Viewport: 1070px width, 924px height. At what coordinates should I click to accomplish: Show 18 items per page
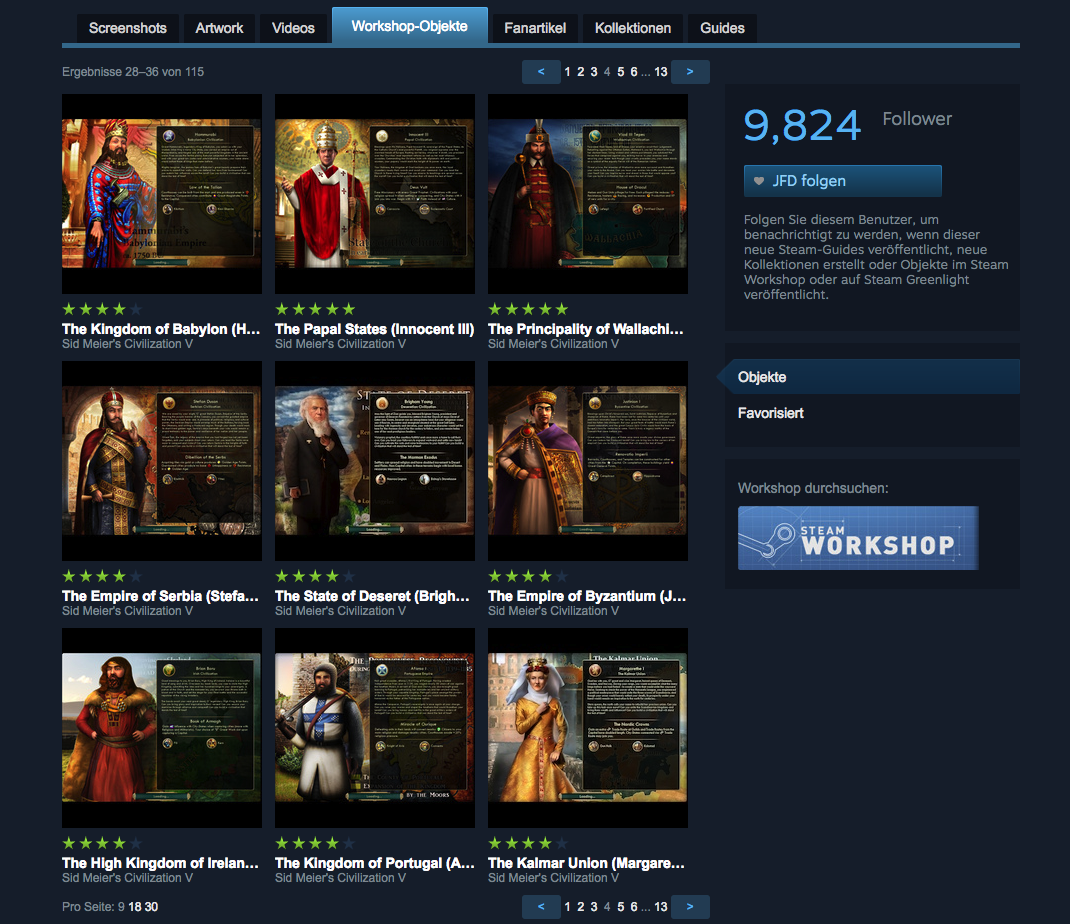pyautogui.click(x=134, y=907)
